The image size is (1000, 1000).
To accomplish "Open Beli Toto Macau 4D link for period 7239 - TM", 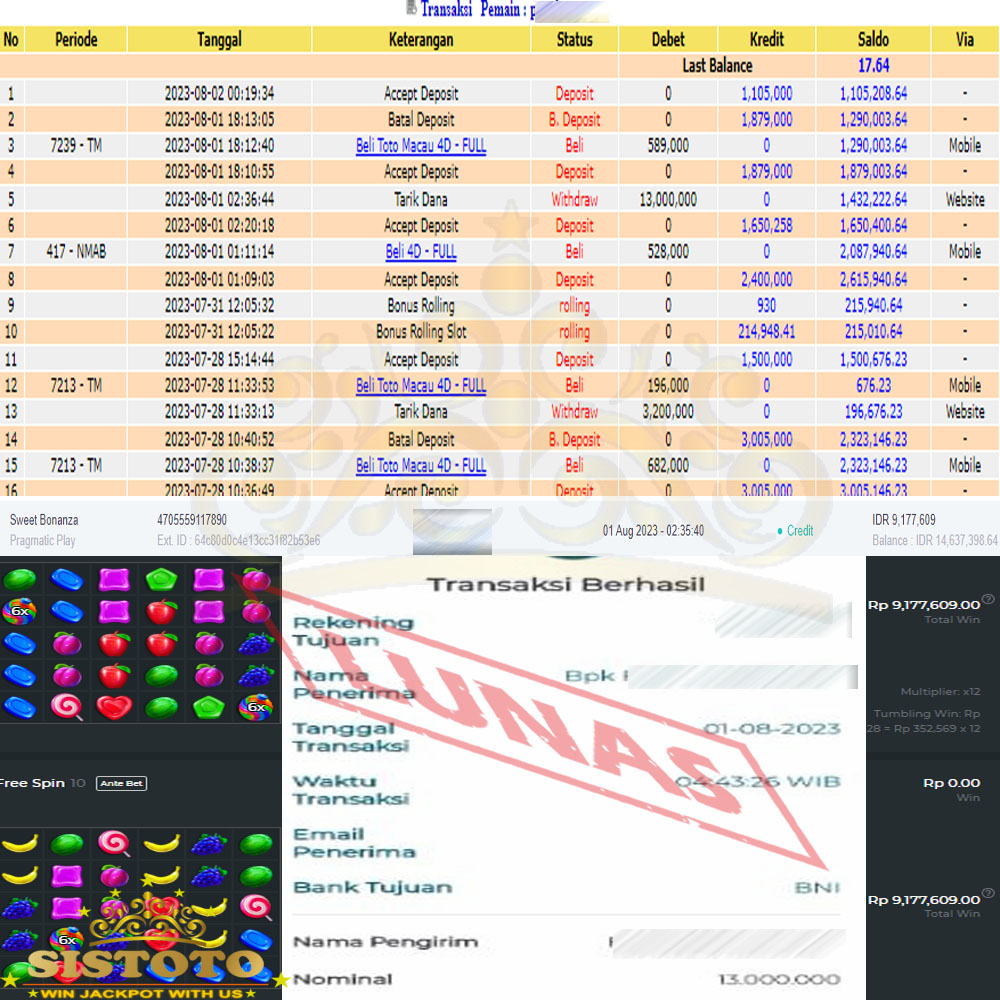I will tap(421, 146).
